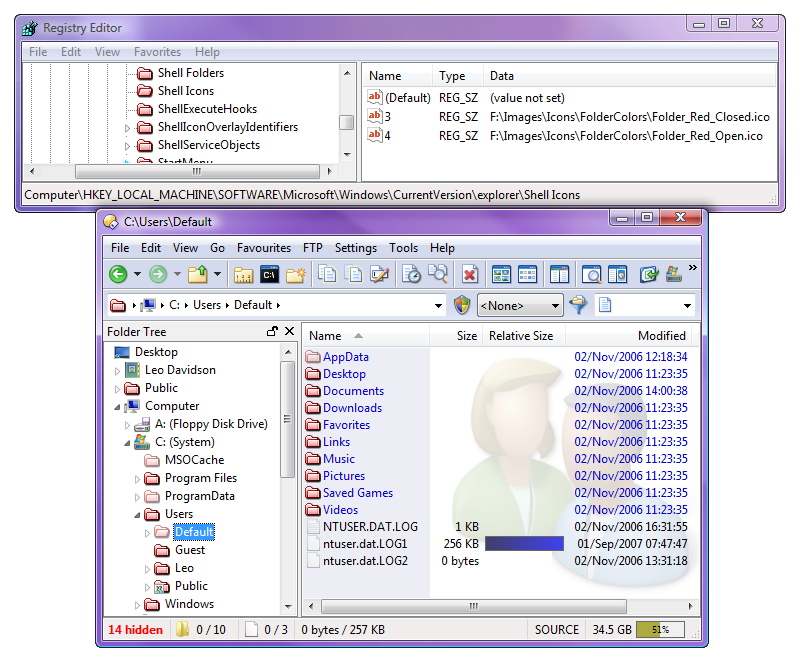Open the Go menu
The image size is (804, 666).
click(217, 248)
